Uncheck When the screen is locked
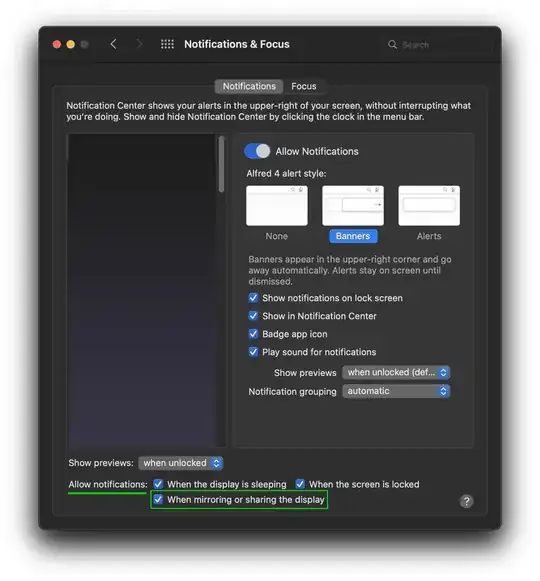Image resolution: width=540 pixels, height=581 pixels. 300,484
